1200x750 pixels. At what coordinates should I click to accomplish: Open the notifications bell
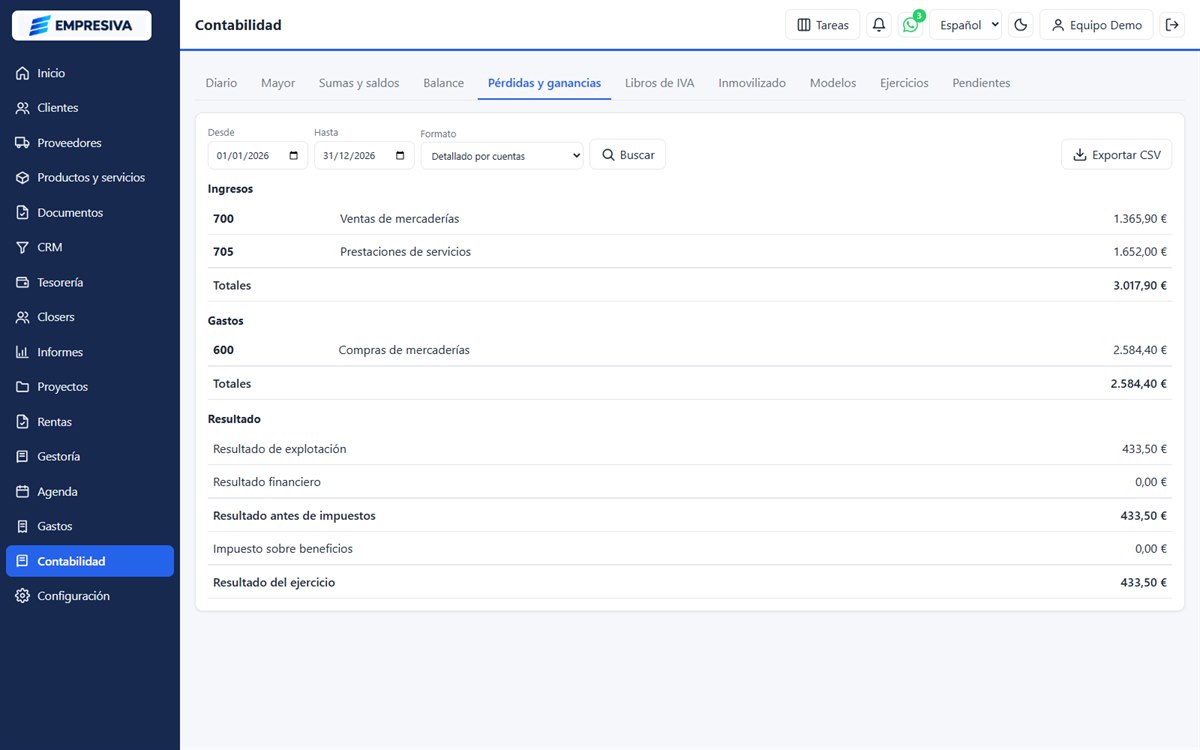tap(879, 25)
